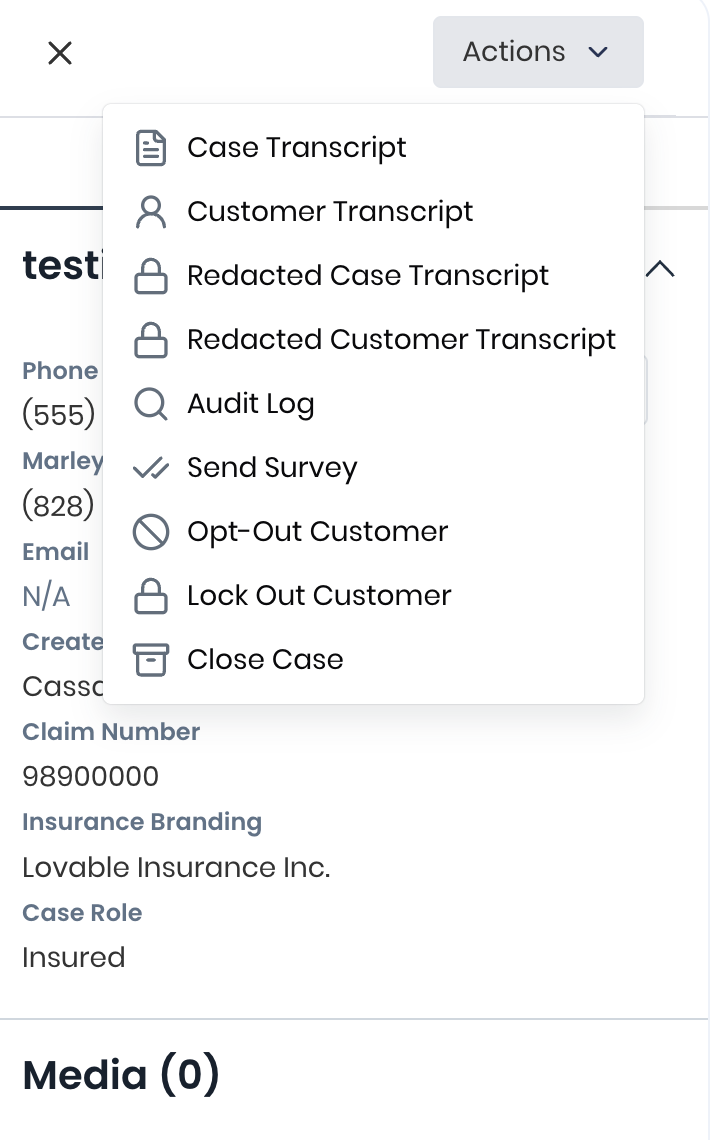Collapse the Actions dropdown menu
Image resolution: width=716 pixels, height=1140 pixels.
tap(537, 52)
